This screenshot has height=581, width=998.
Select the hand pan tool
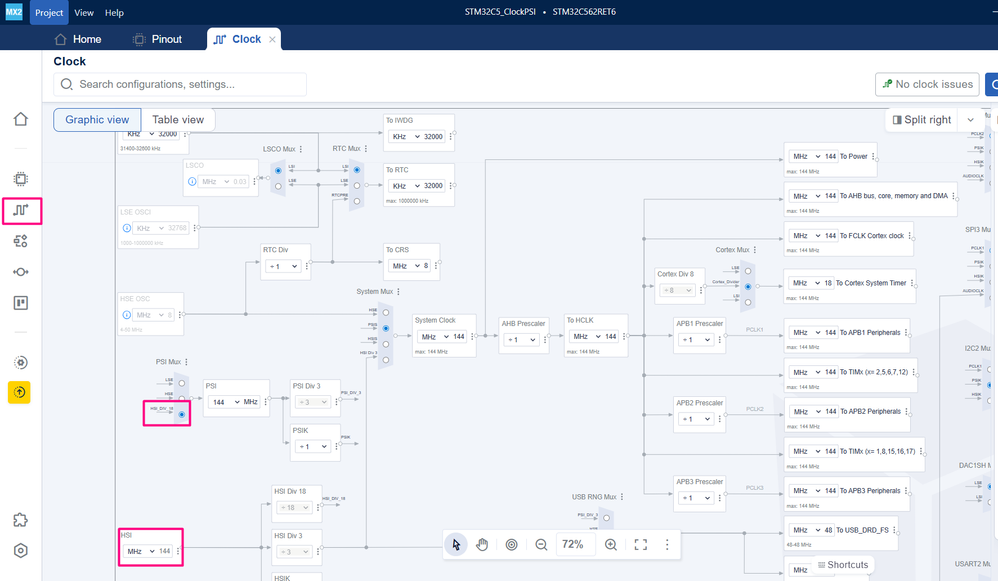[482, 544]
